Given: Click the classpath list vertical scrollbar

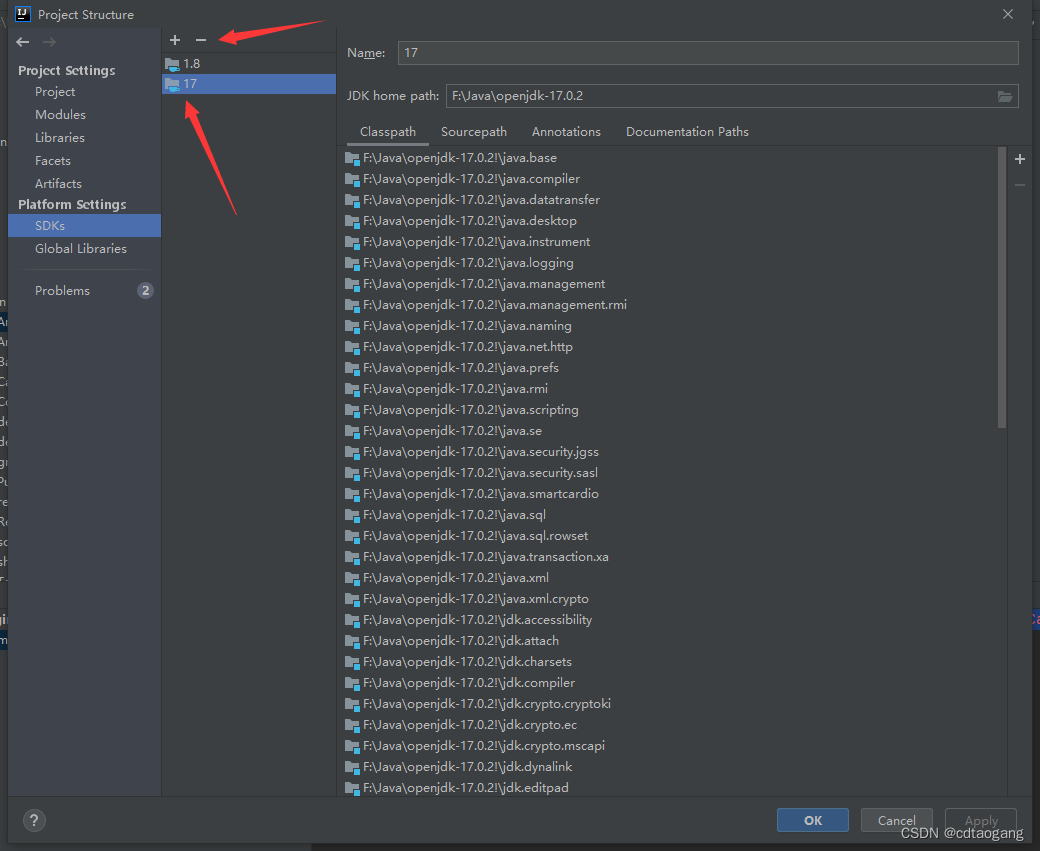Looking at the screenshot, I should [1002, 287].
